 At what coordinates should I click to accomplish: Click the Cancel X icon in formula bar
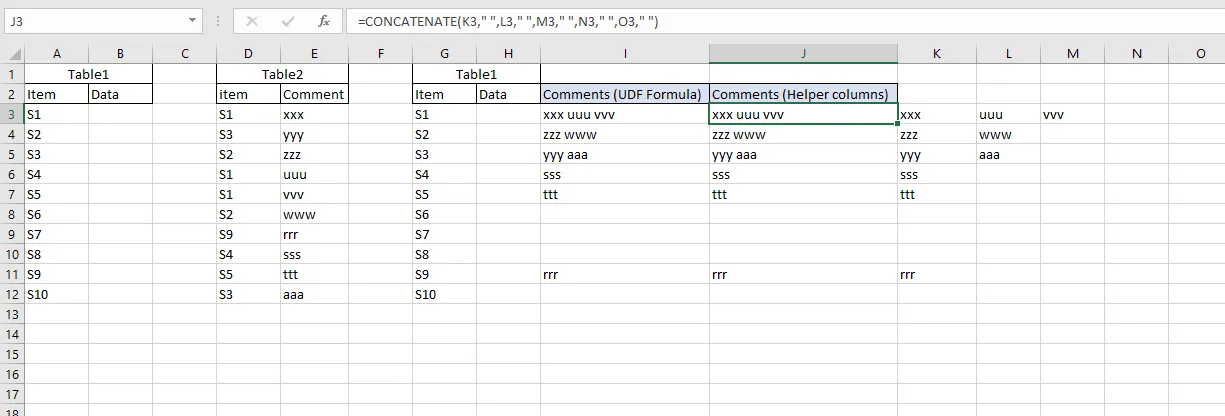(251, 21)
